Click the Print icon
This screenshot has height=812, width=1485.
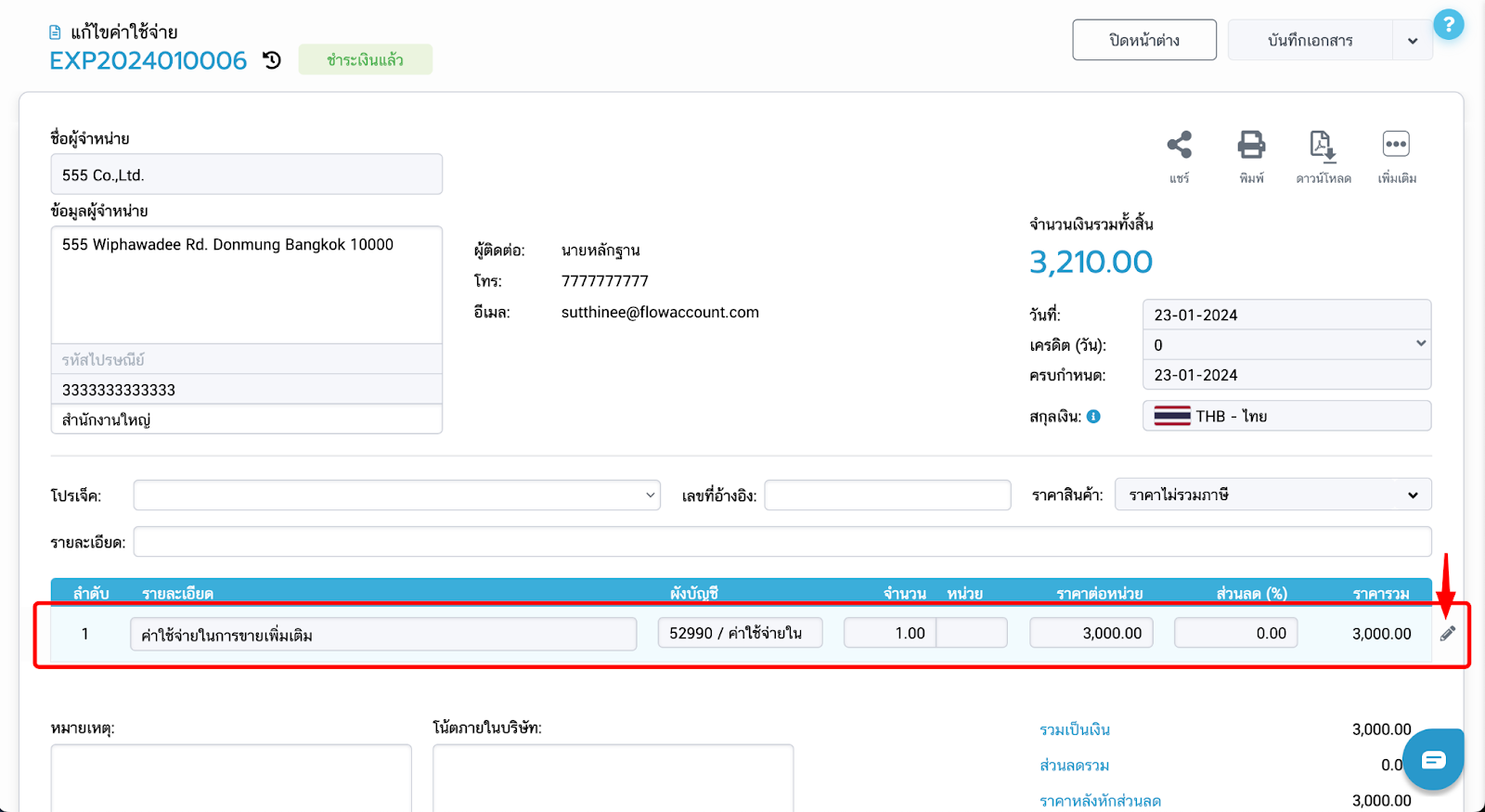click(1251, 146)
